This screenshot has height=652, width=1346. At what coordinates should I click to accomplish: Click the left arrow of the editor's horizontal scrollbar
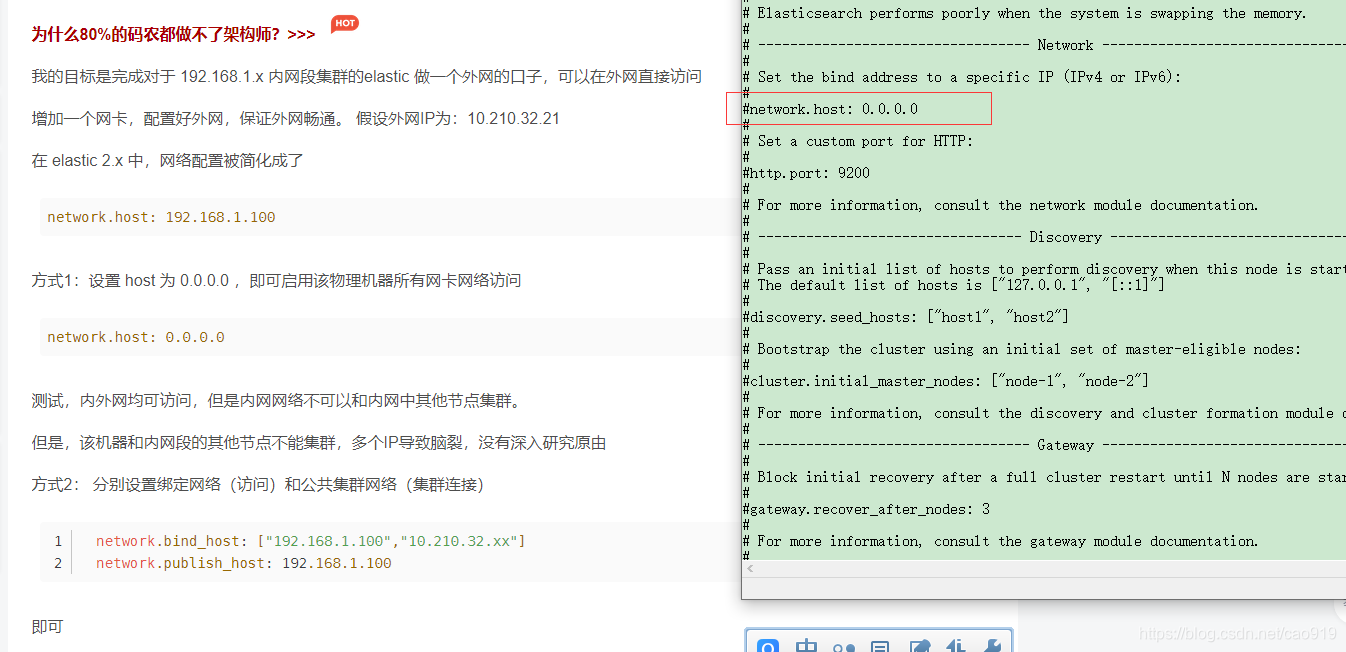751,569
